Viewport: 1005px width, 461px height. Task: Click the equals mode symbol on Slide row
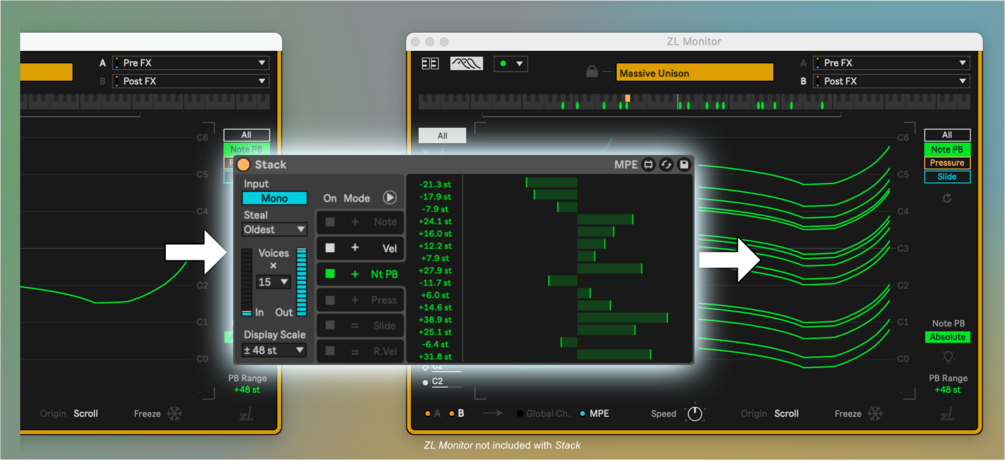click(354, 326)
